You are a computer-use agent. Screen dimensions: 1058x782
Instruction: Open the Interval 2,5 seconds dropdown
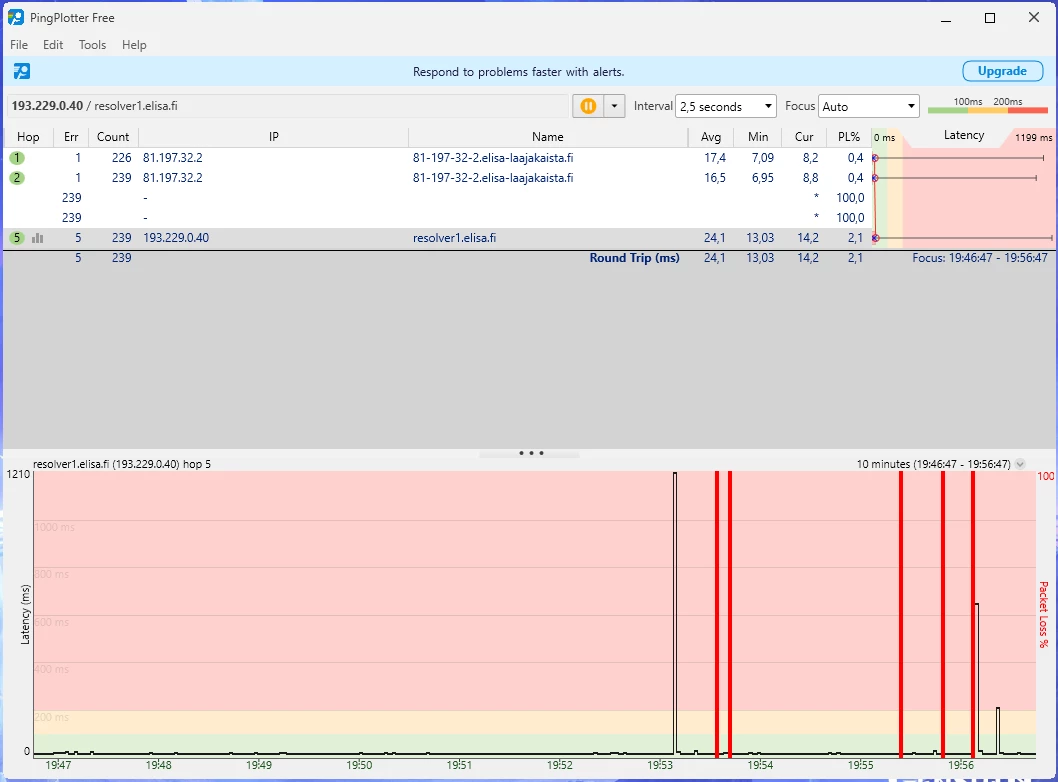tap(726, 106)
